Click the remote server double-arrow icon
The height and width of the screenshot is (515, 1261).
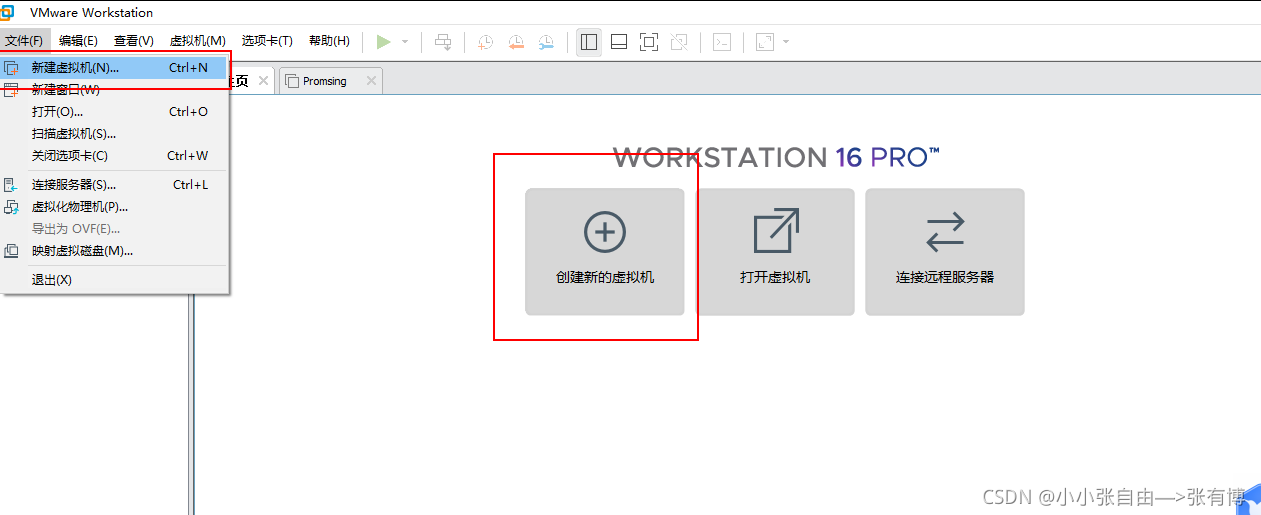point(945,232)
